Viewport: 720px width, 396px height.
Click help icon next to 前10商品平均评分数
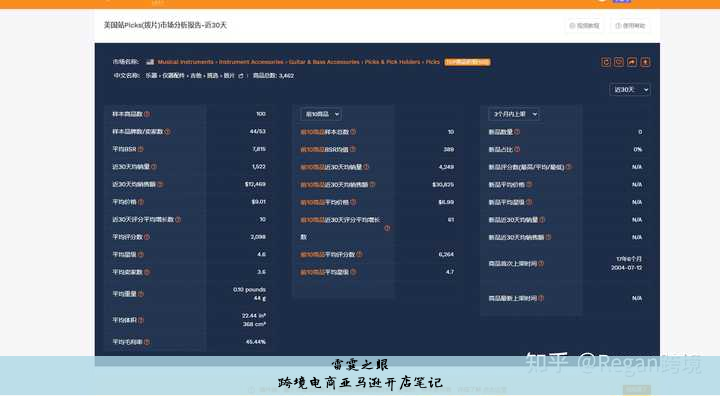(360, 254)
